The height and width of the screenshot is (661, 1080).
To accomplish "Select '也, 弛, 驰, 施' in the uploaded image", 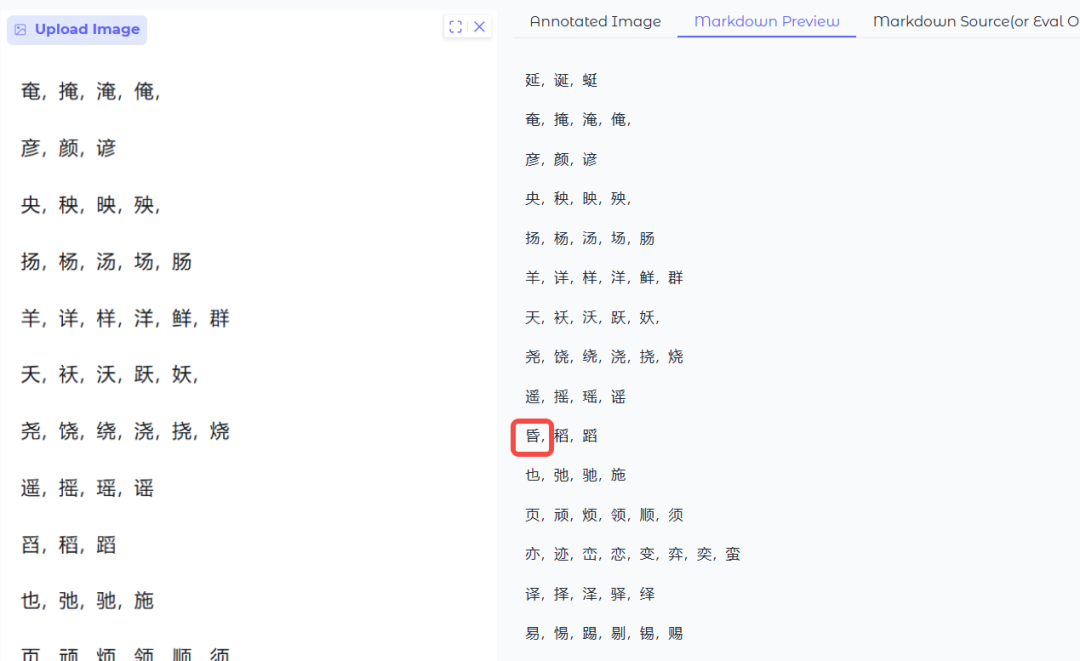I will 87,601.
